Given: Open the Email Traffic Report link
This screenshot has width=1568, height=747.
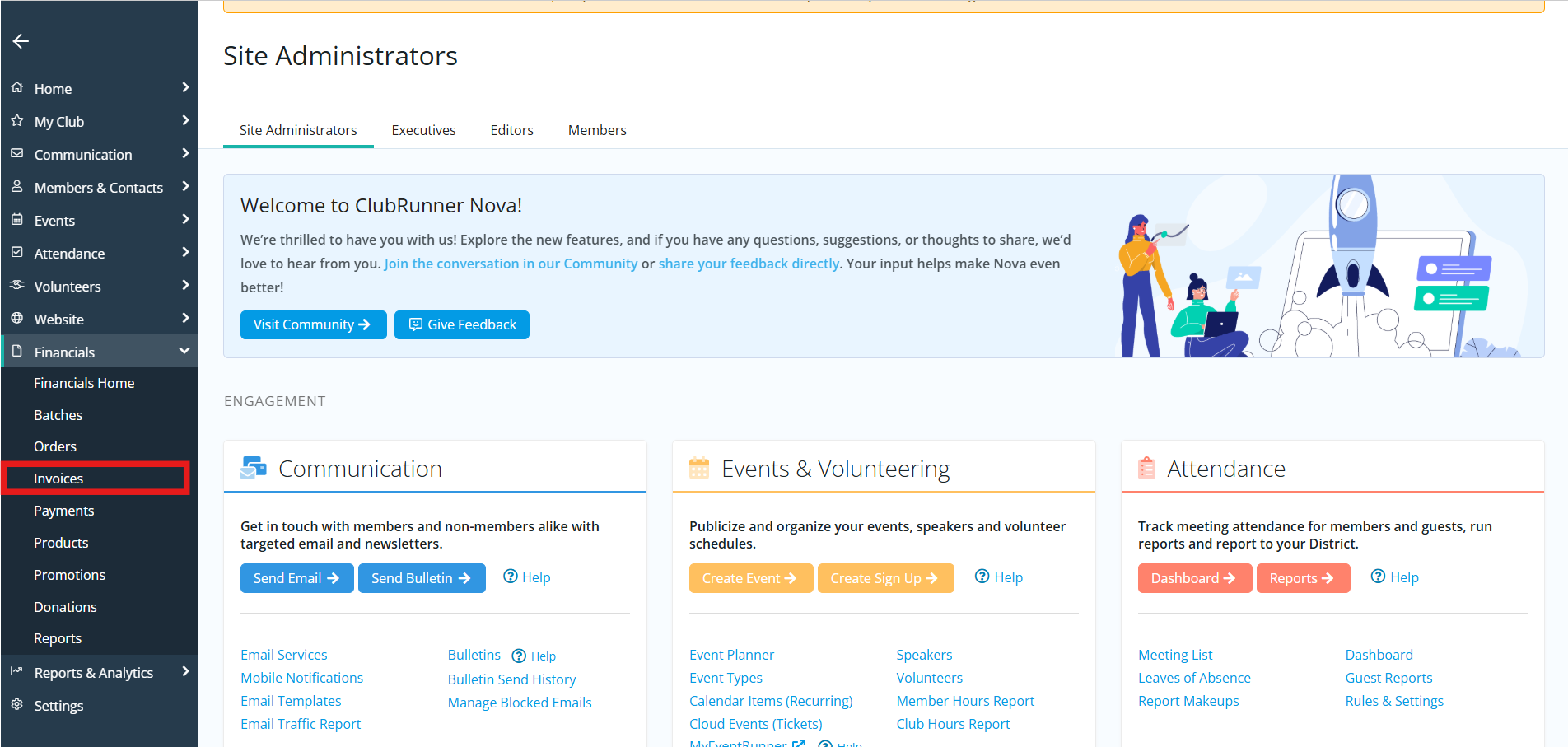Looking at the screenshot, I should pyautogui.click(x=301, y=724).
